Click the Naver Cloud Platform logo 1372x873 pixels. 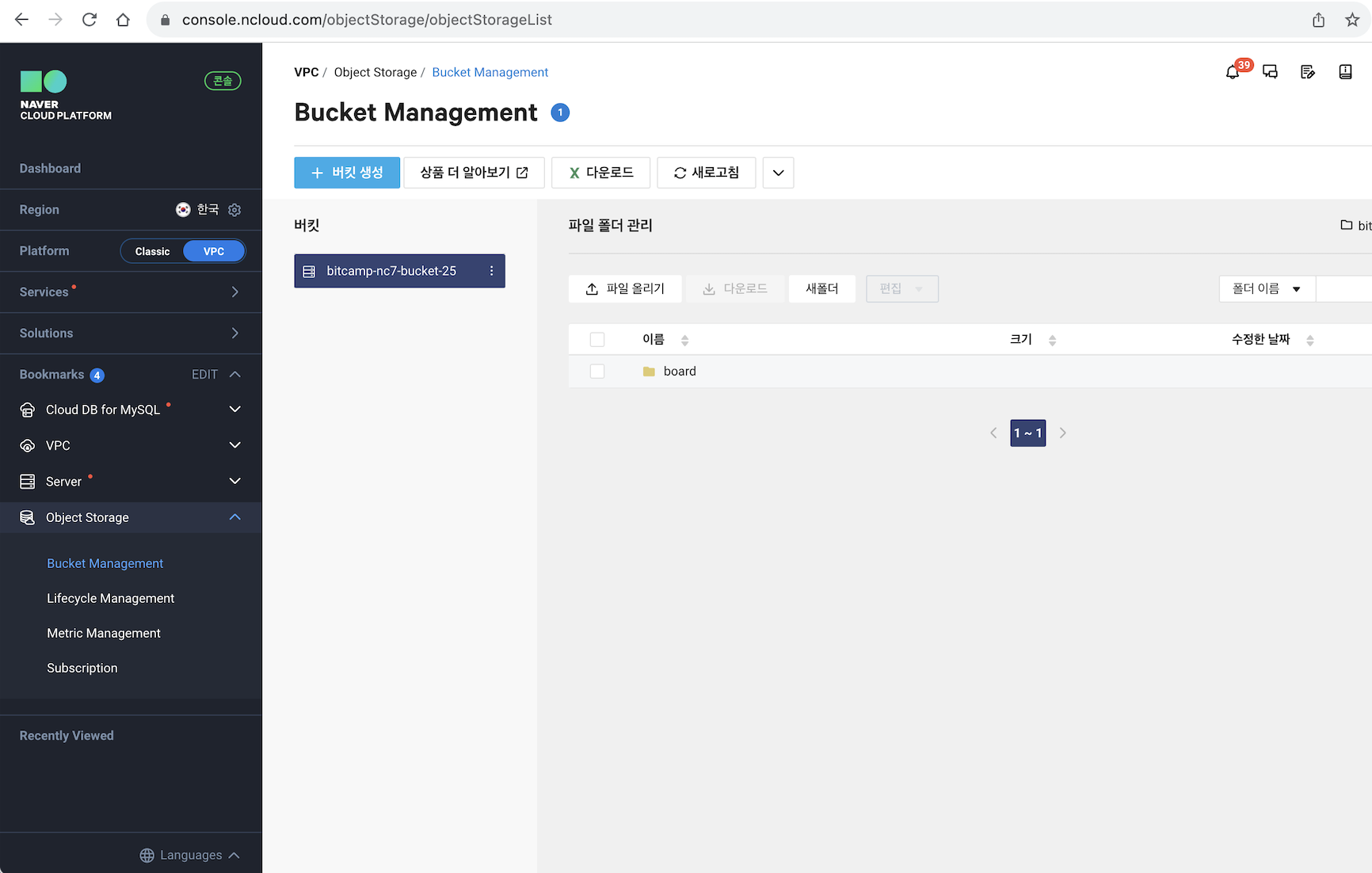coord(66,95)
